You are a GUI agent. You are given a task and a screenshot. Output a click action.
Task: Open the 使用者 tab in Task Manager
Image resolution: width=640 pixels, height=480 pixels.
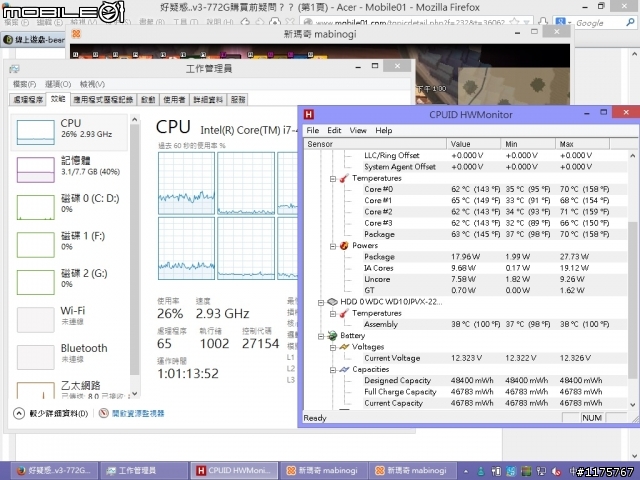coord(174,100)
